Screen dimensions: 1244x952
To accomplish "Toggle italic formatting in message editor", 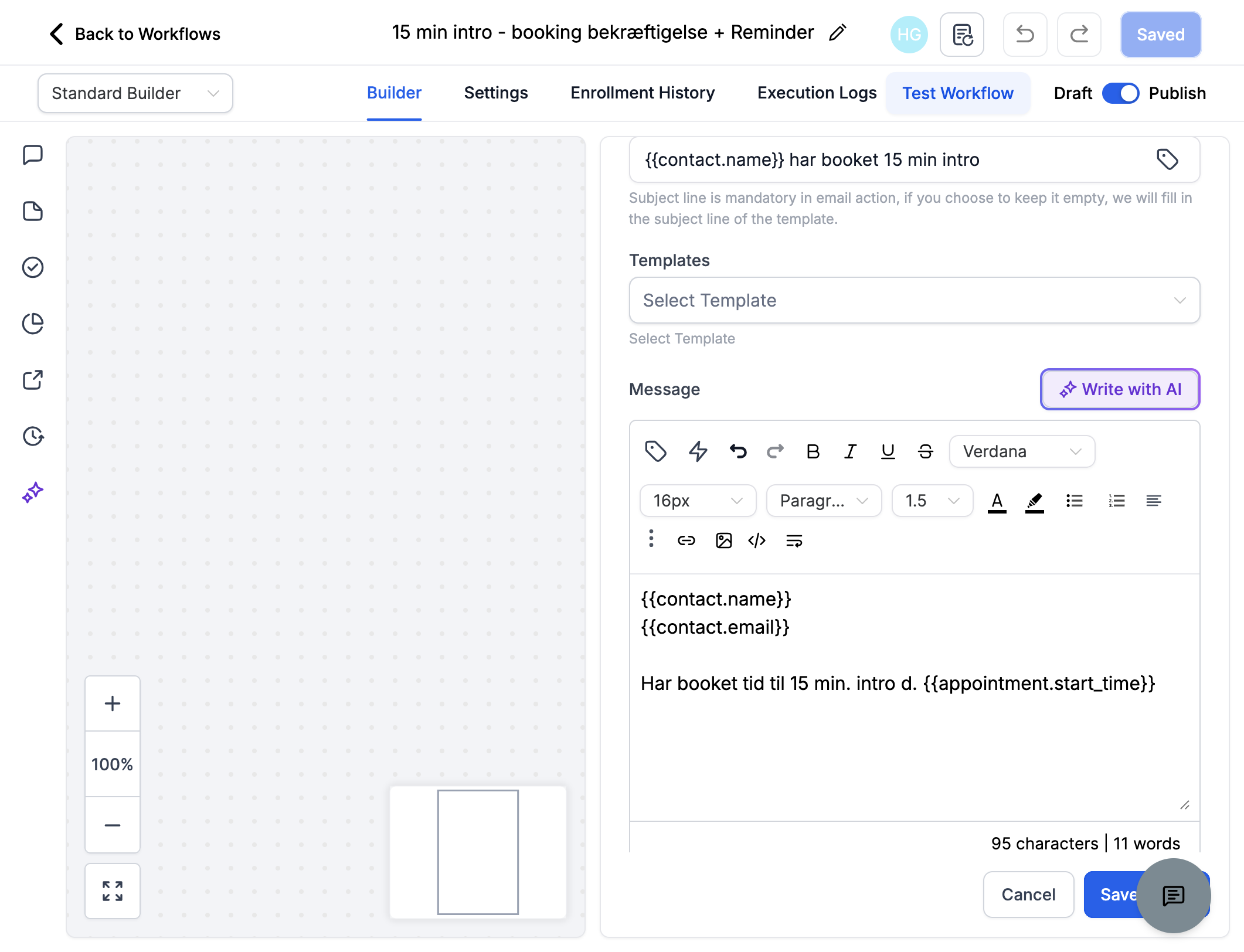I will 850,451.
